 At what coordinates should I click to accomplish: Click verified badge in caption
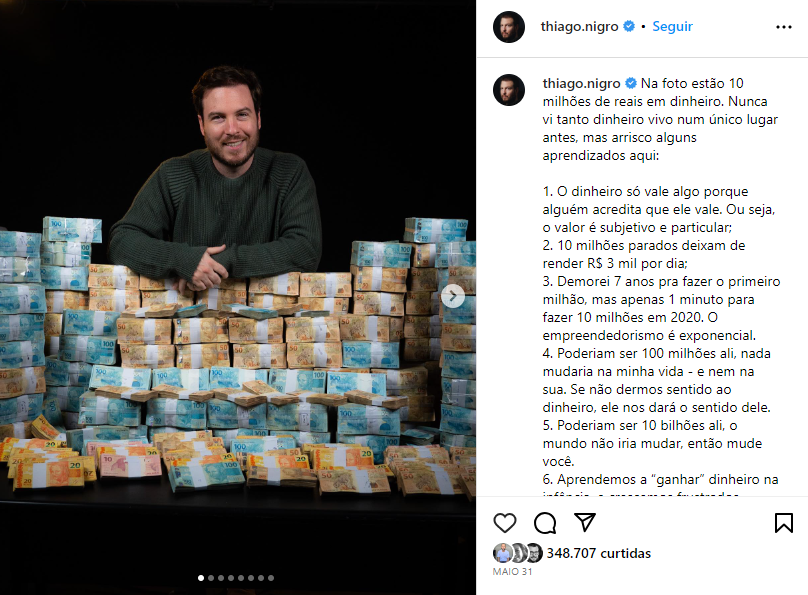[631, 83]
